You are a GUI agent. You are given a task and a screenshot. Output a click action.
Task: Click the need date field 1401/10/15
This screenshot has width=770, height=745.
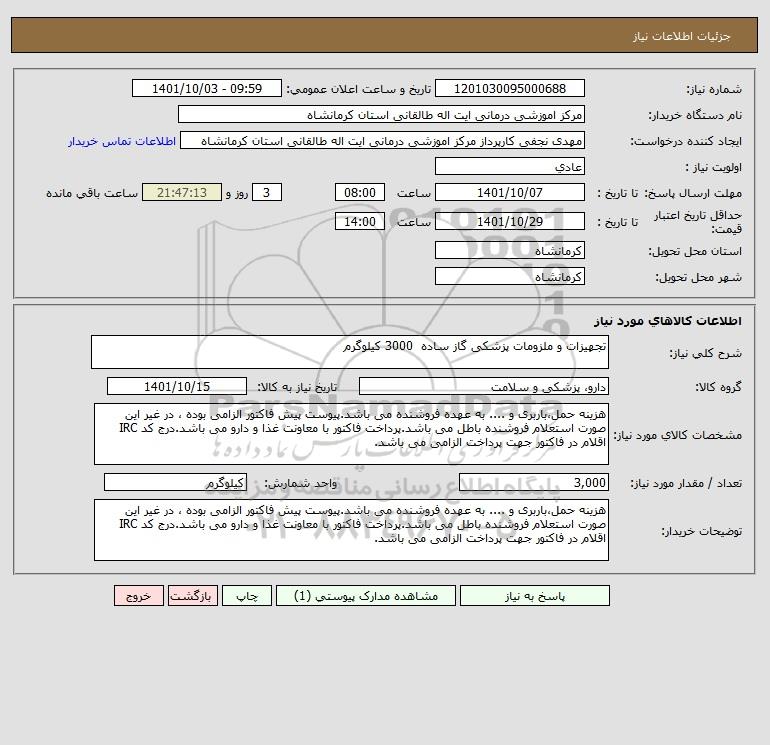pyautogui.click(x=177, y=386)
